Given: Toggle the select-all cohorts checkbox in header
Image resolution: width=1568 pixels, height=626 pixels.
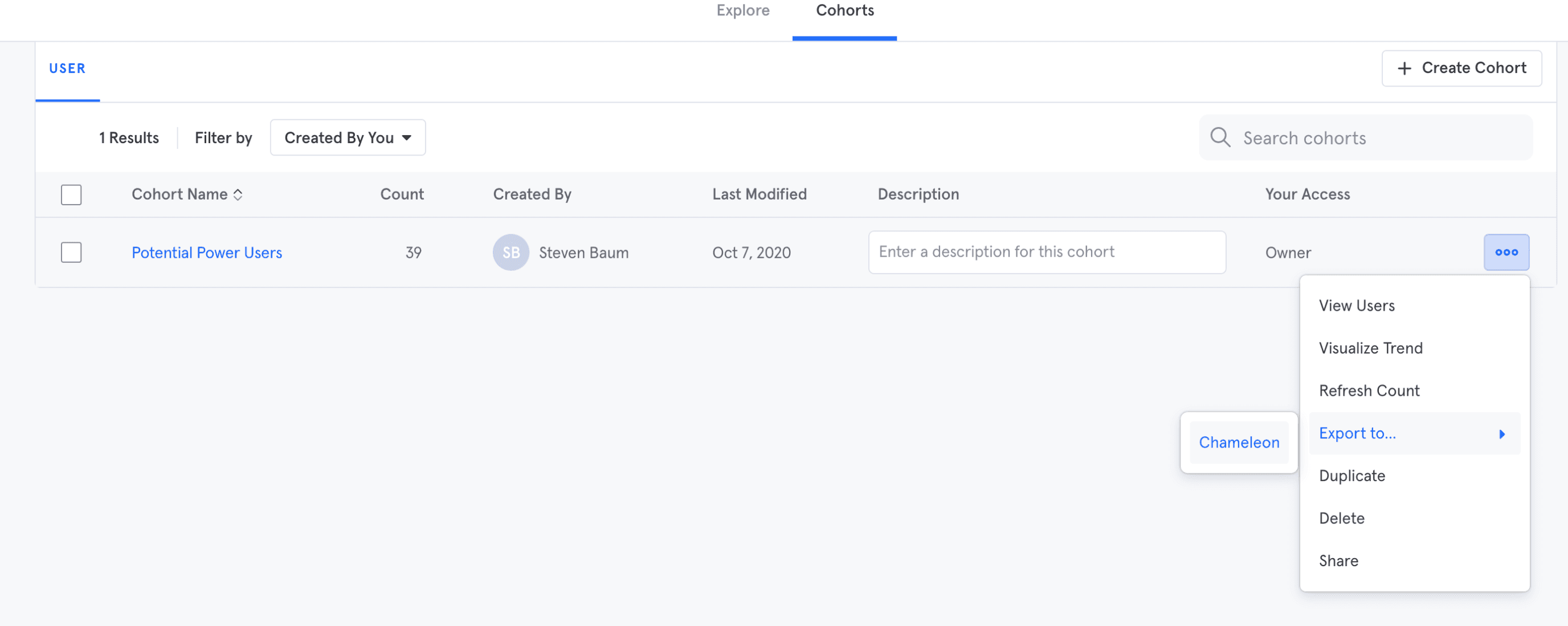Looking at the screenshot, I should tap(71, 195).
